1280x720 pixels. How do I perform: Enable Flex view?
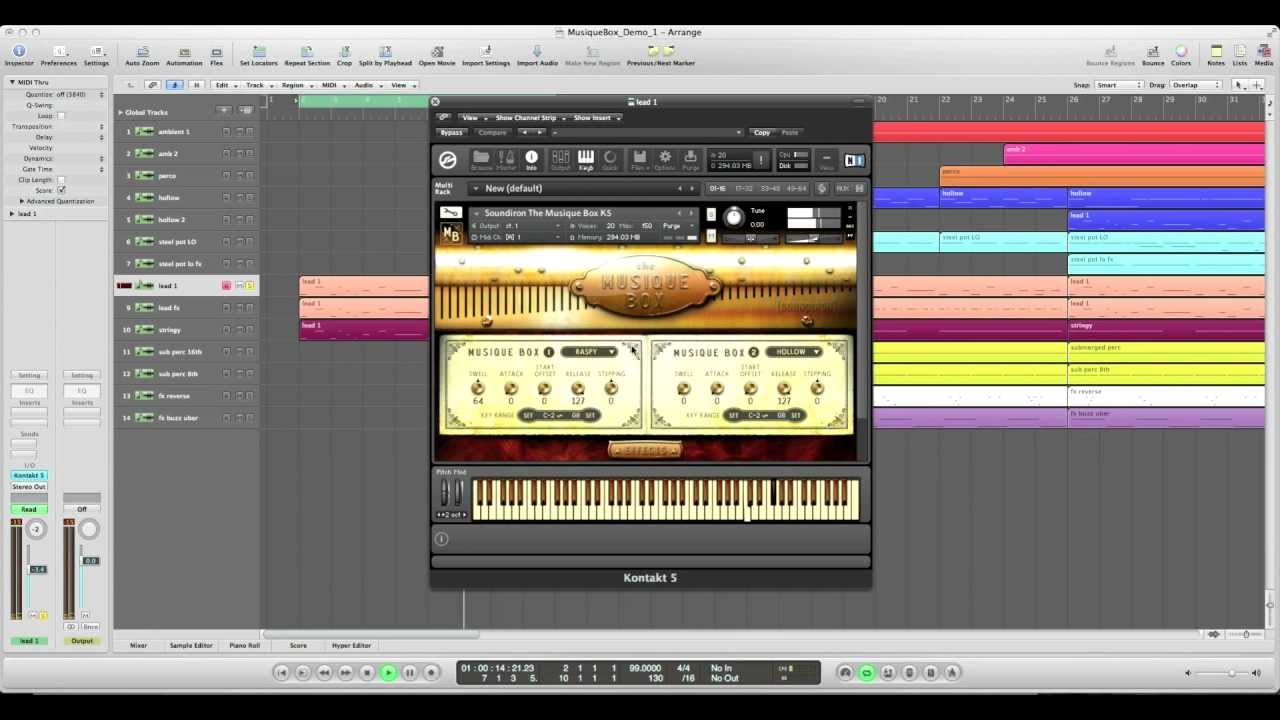click(216, 56)
